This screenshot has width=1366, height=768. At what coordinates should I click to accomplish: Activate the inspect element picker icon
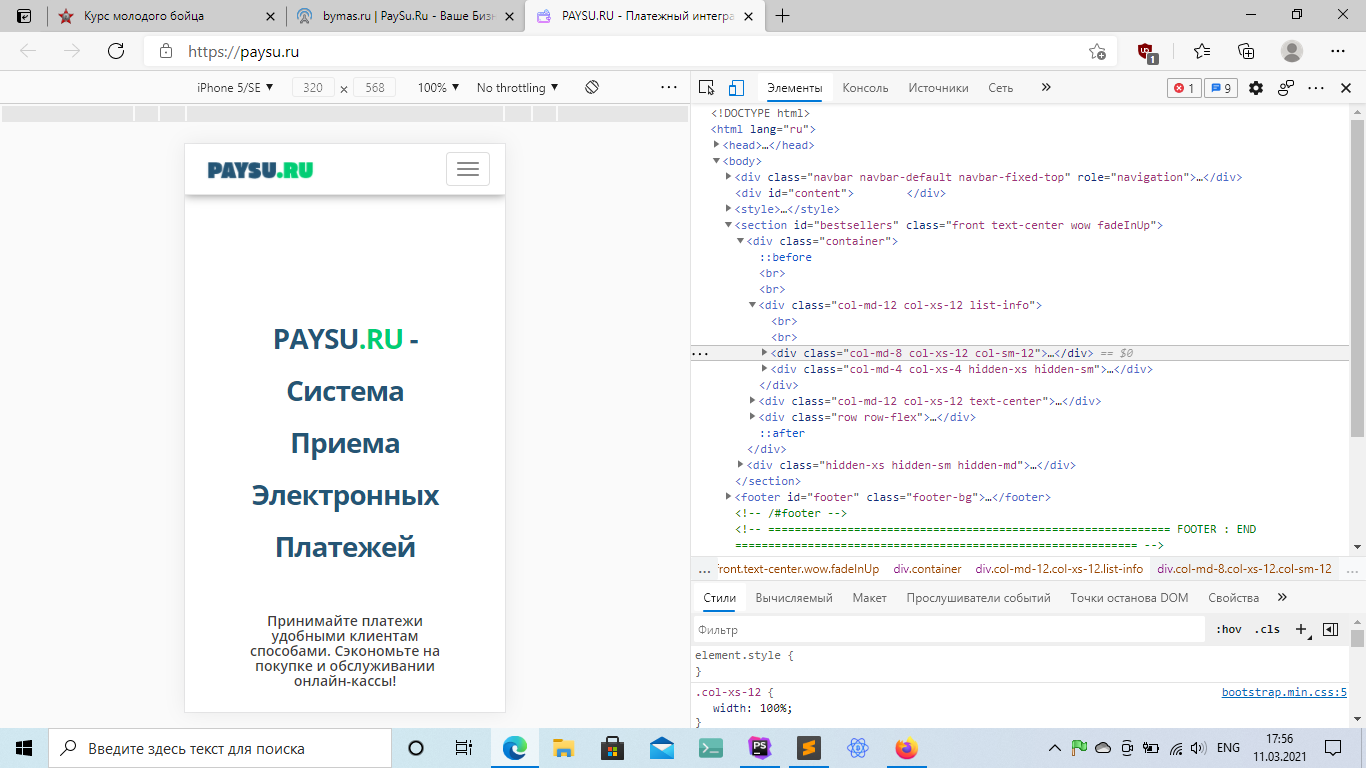click(707, 88)
